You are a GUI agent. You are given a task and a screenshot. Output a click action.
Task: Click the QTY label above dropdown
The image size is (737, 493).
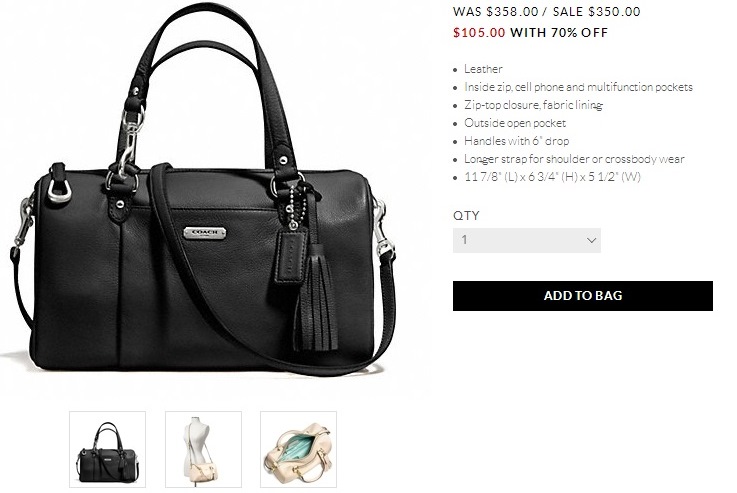(466, 215)
